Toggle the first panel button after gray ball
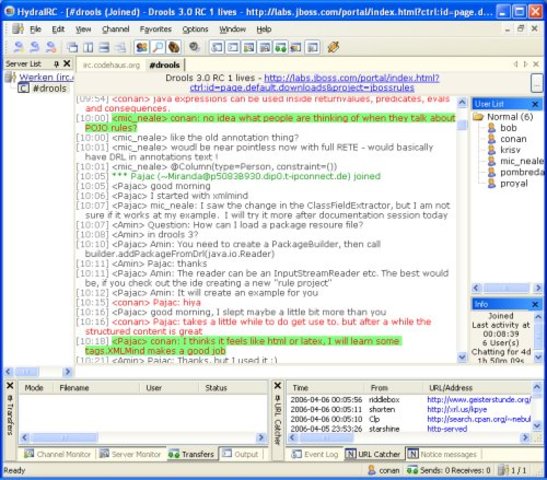547x480 pixels. (217, 47)
